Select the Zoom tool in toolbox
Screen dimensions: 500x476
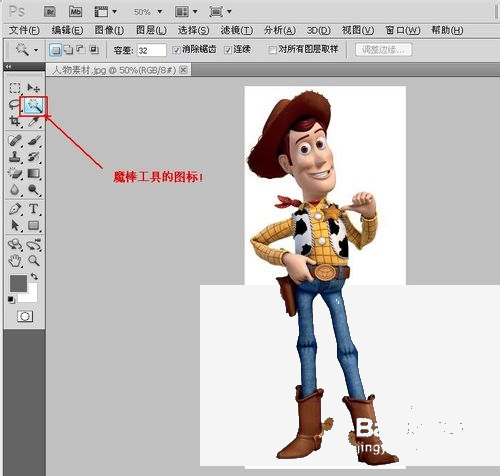[x=34, y=261]
